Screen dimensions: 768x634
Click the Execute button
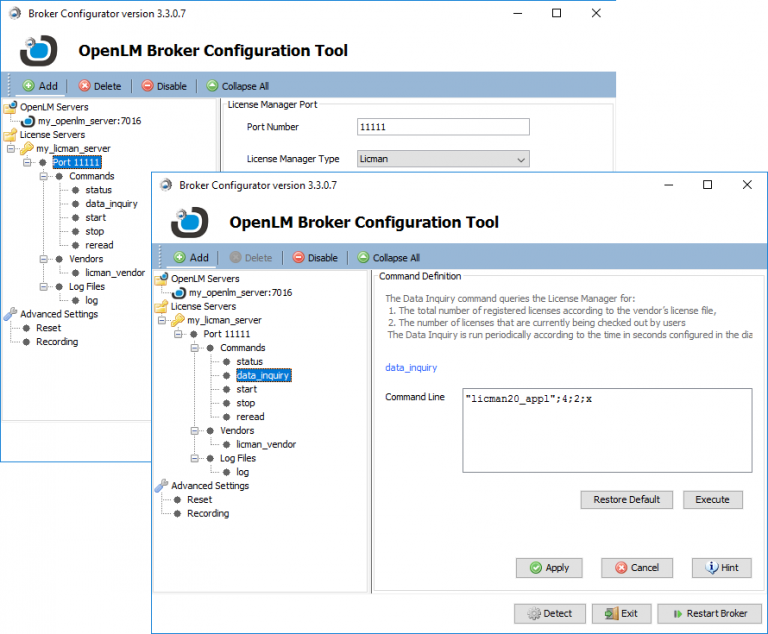coord(712,499)
